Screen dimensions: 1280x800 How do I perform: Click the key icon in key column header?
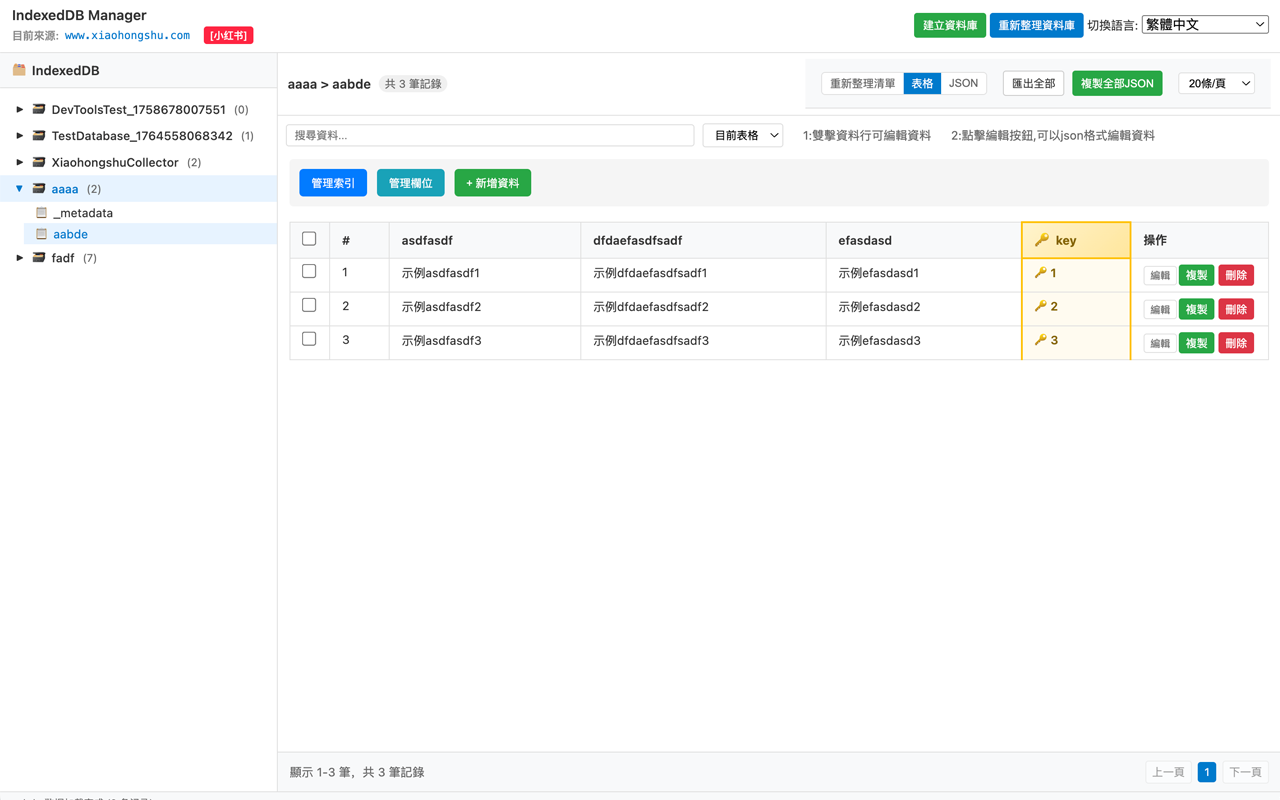(1042, 240)
